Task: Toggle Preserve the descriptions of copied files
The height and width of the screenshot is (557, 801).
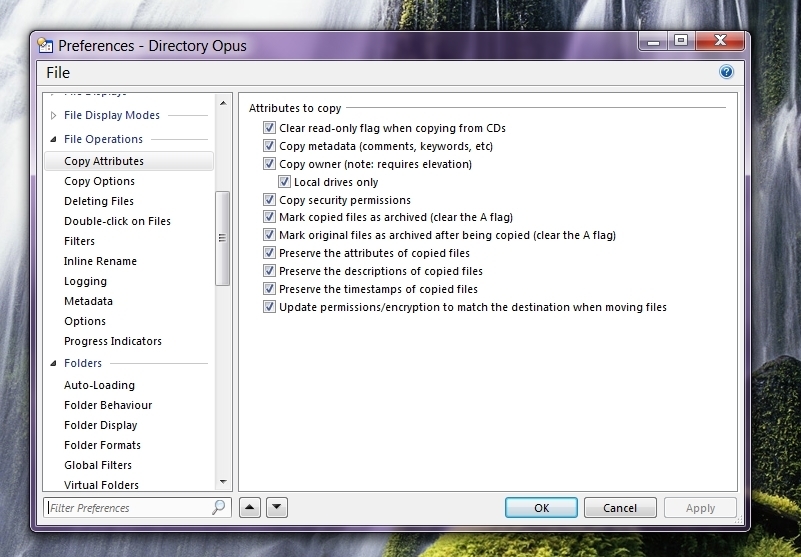Action: (269, 270)
